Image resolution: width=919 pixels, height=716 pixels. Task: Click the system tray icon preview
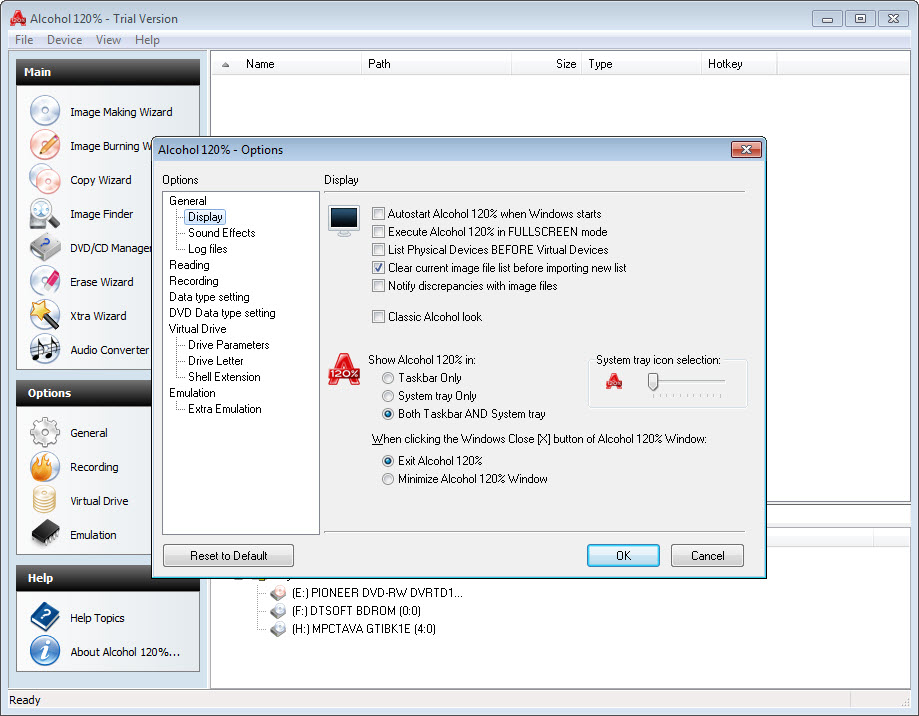(614, 381)
